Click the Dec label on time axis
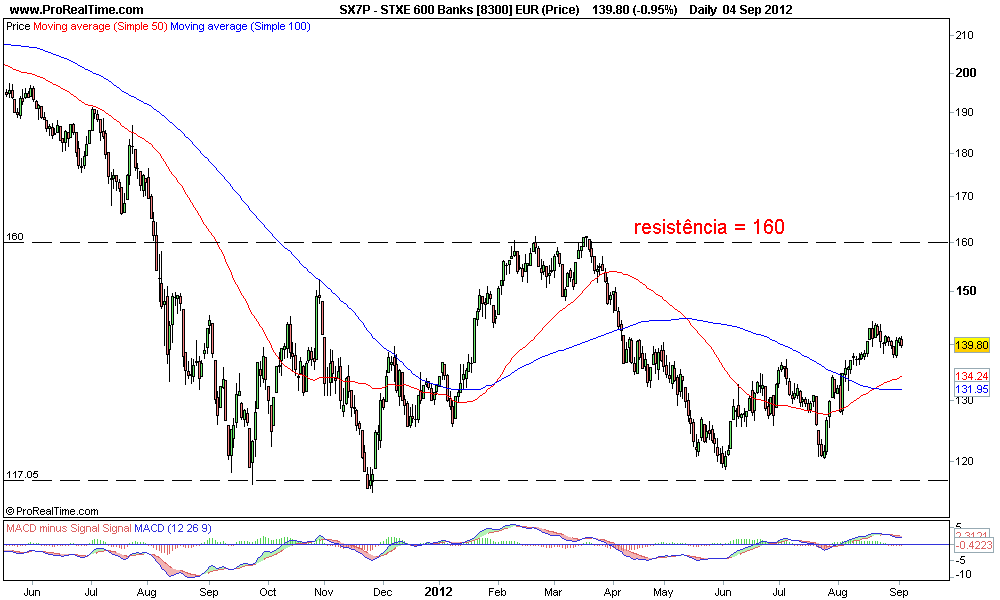The height and width of the screenshot is (600, 1000). coord(383,592)
